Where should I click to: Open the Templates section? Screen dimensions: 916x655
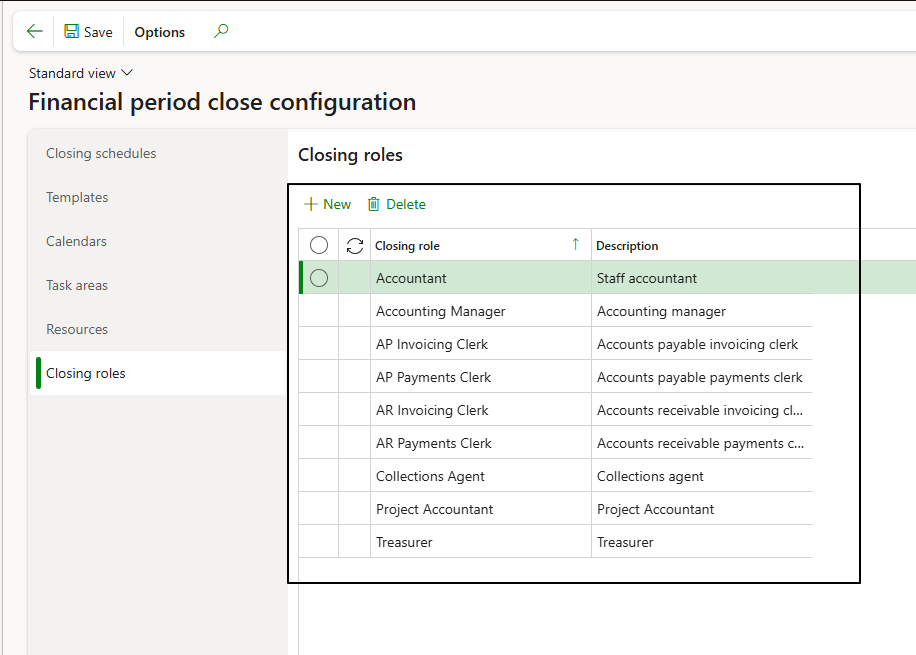(77, 197)
